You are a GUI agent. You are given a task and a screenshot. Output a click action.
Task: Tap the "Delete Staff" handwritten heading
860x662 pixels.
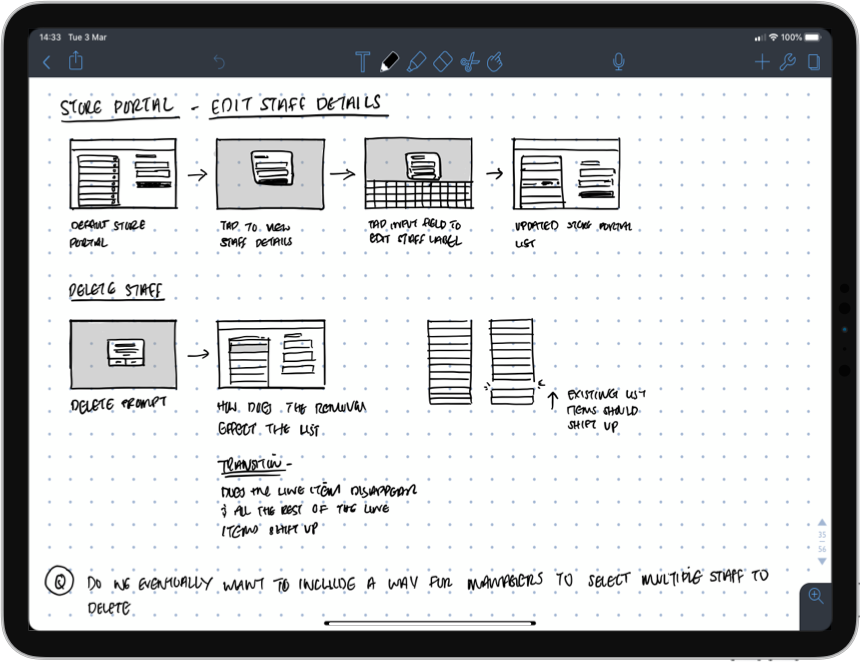point(116,290)
